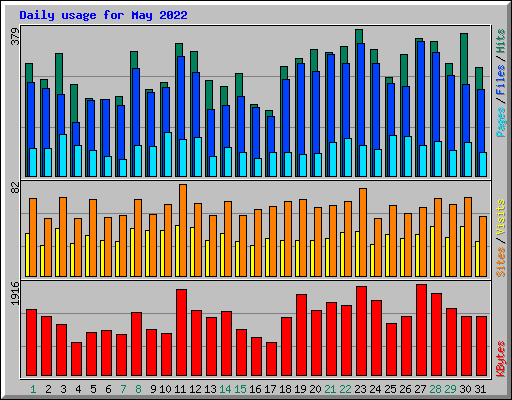Select the yellow sites bar for day 28
Viewport: 512px width, 400px height.
tap(432, 251)
